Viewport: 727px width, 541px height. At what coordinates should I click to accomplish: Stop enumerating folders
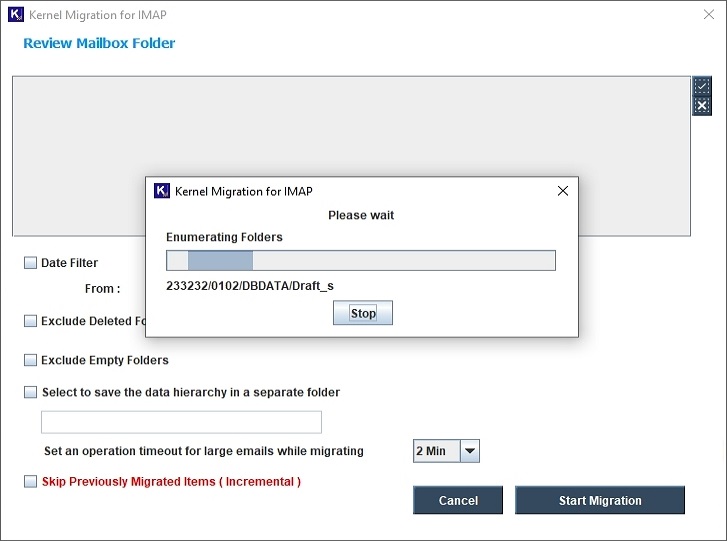(x=363, y=313)
